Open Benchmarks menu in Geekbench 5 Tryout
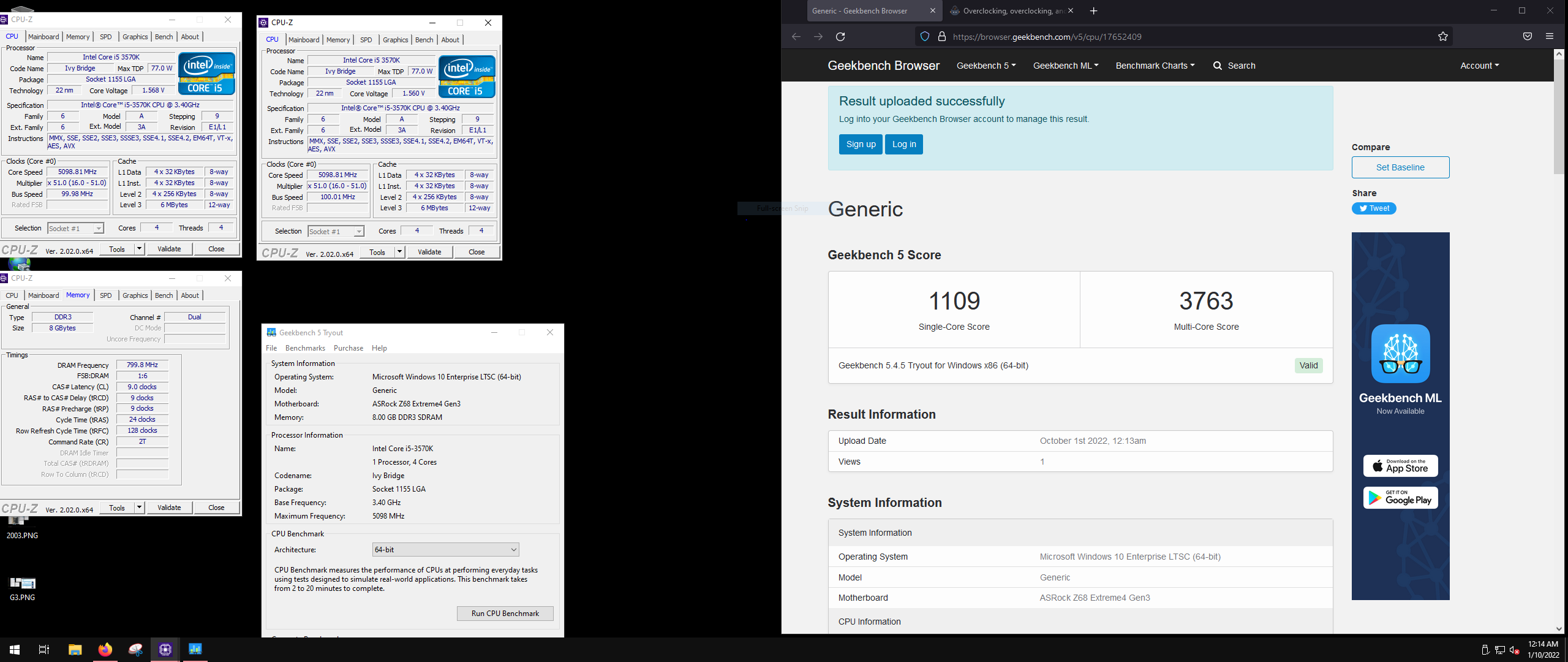 click(x=305, y=348)
